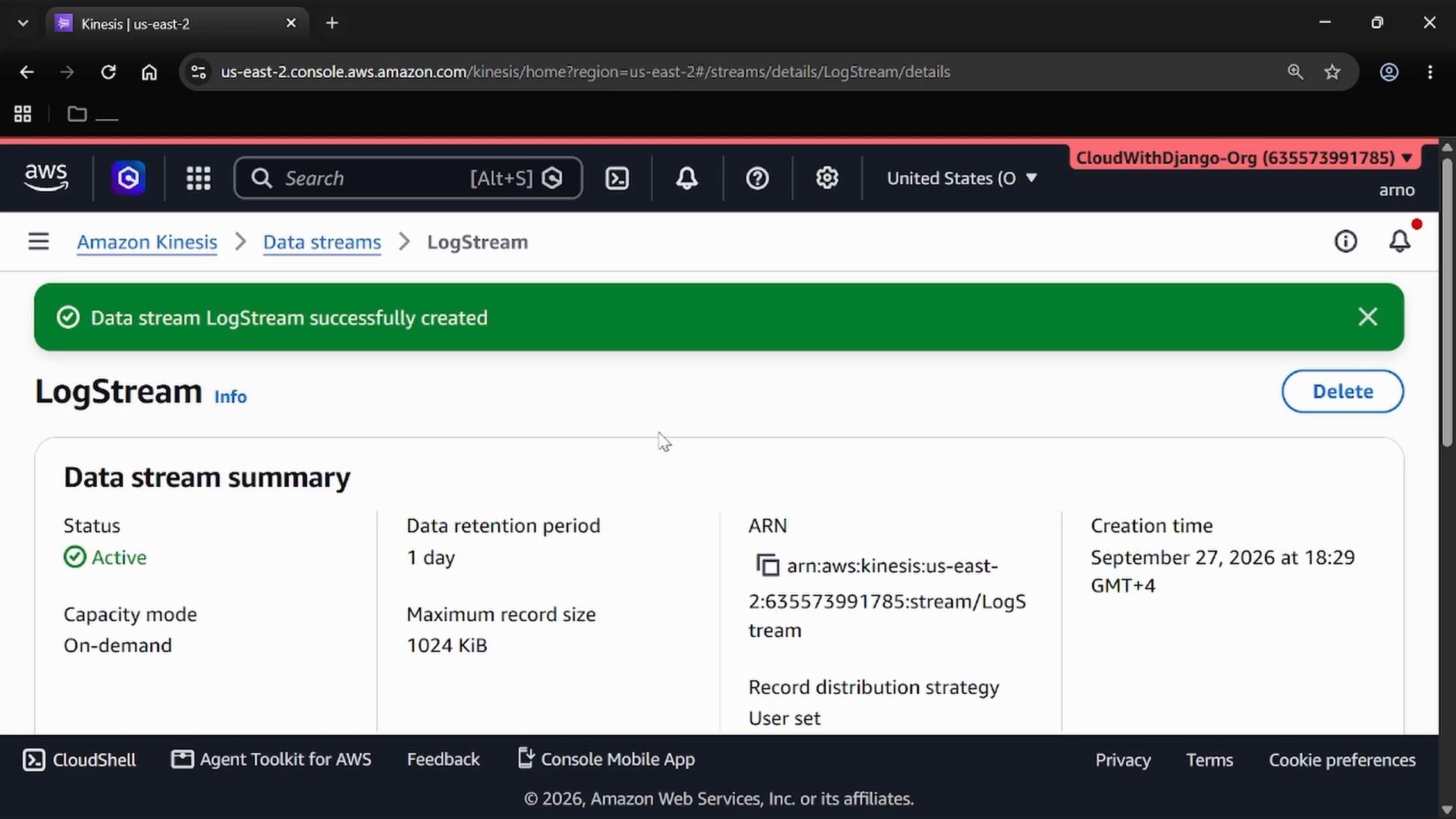Viewport: 1456px width, 819px height.
Task: Open site information icon in address bar
Action: (199, 72)
